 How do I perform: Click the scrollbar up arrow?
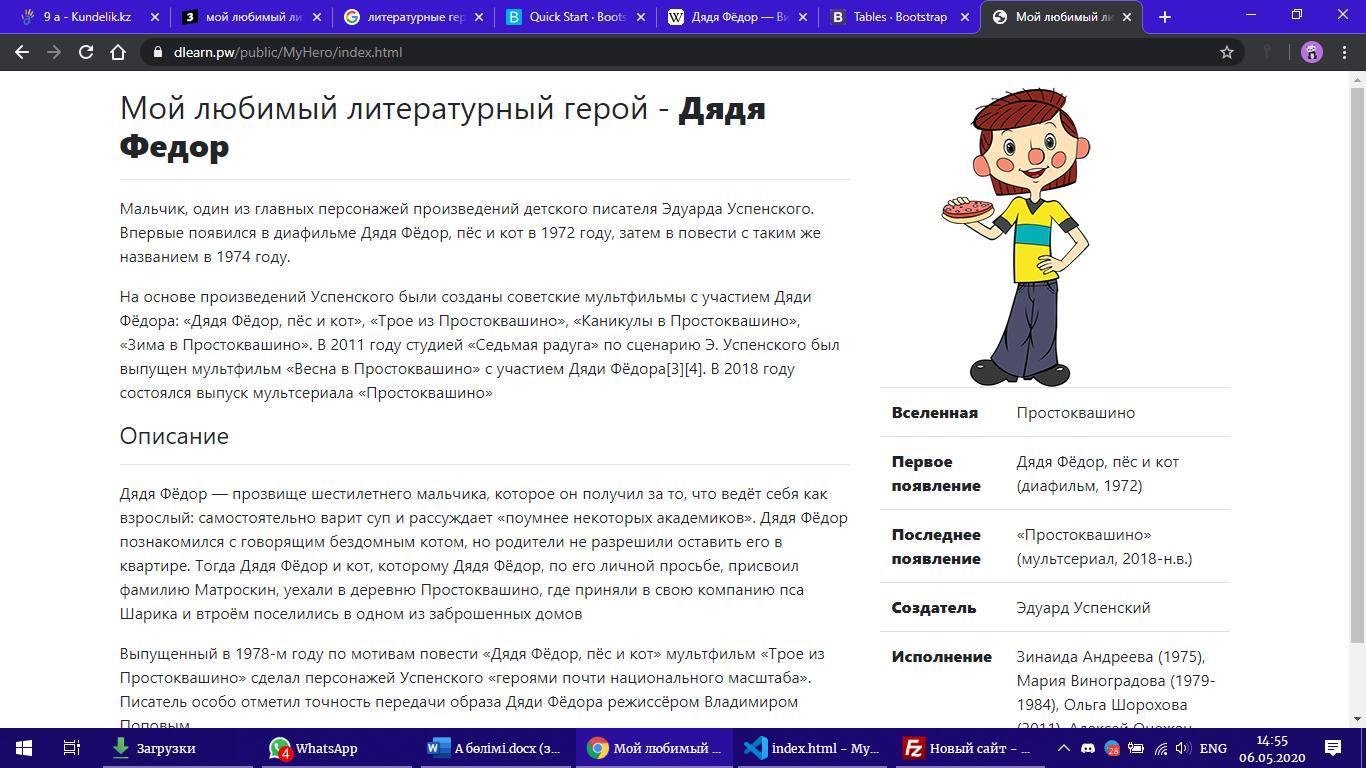click(x=1357, y=78)
